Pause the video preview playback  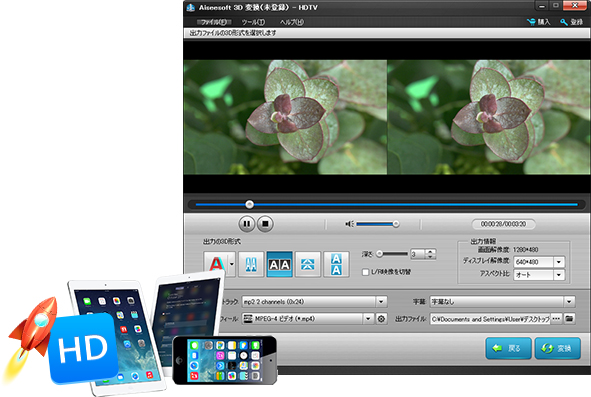point(247,224)
